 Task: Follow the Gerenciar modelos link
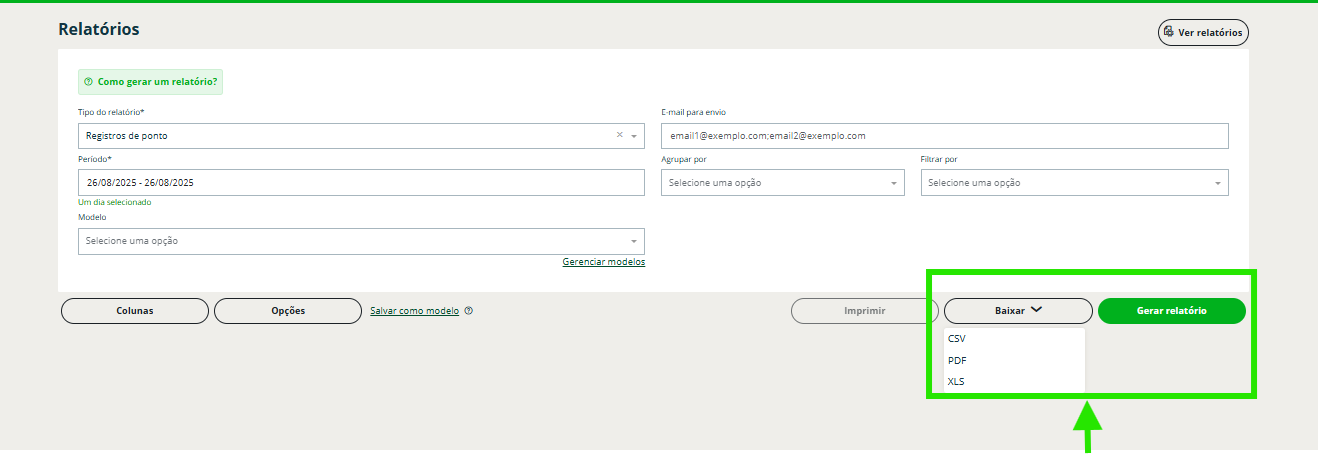[603, 262]
